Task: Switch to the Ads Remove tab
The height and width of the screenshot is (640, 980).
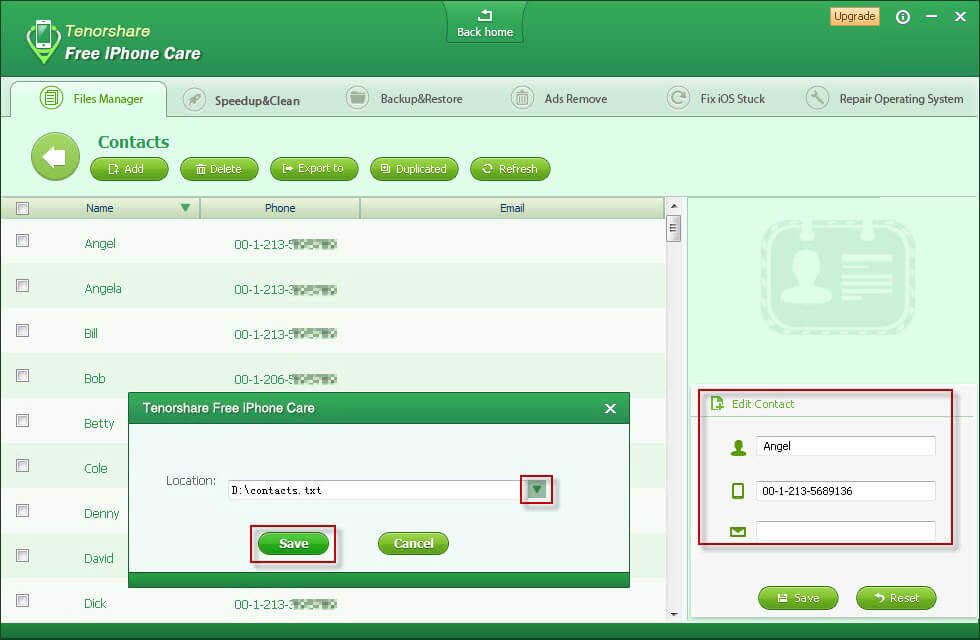Action: point(559,99)
